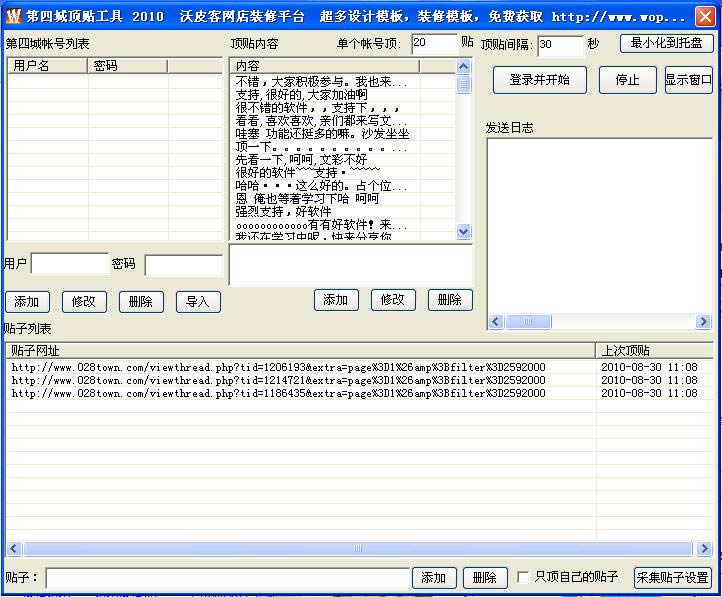Click the 顶贴间隔 seconds input field
Viewport: 722px width, 597px height.
point(559,45)
